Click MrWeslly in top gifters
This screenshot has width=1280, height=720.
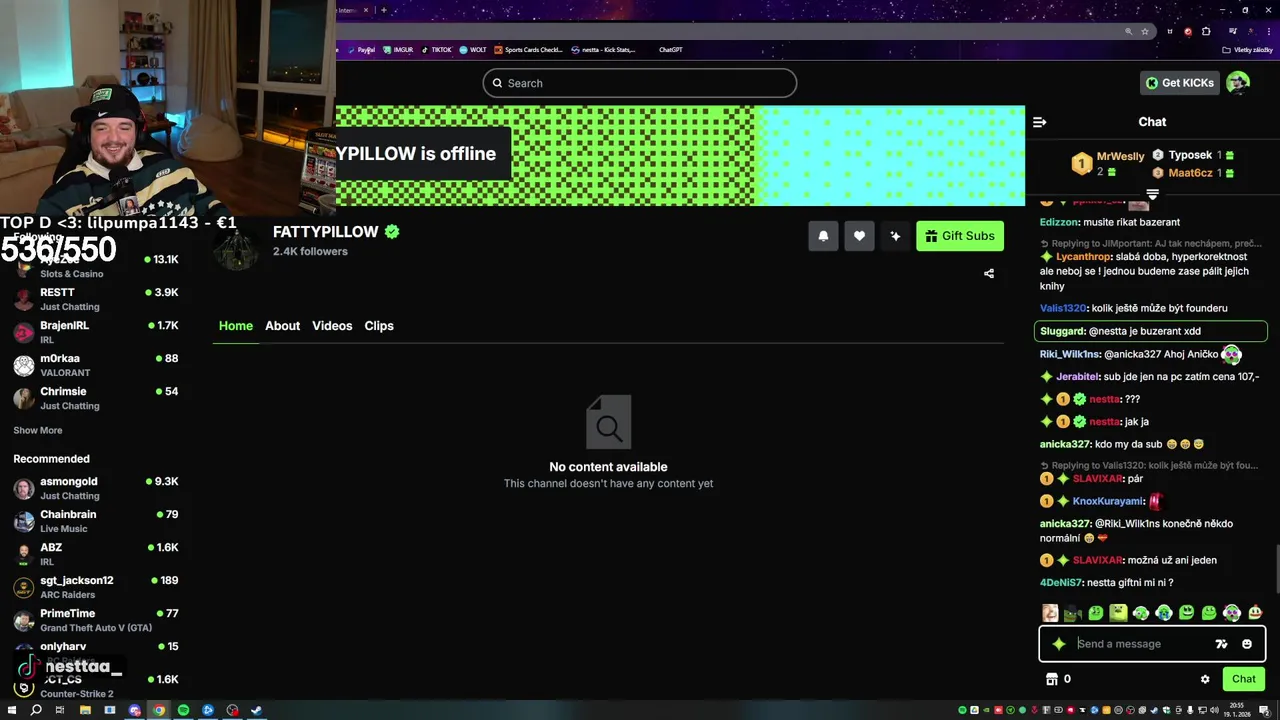[1120, 157]
